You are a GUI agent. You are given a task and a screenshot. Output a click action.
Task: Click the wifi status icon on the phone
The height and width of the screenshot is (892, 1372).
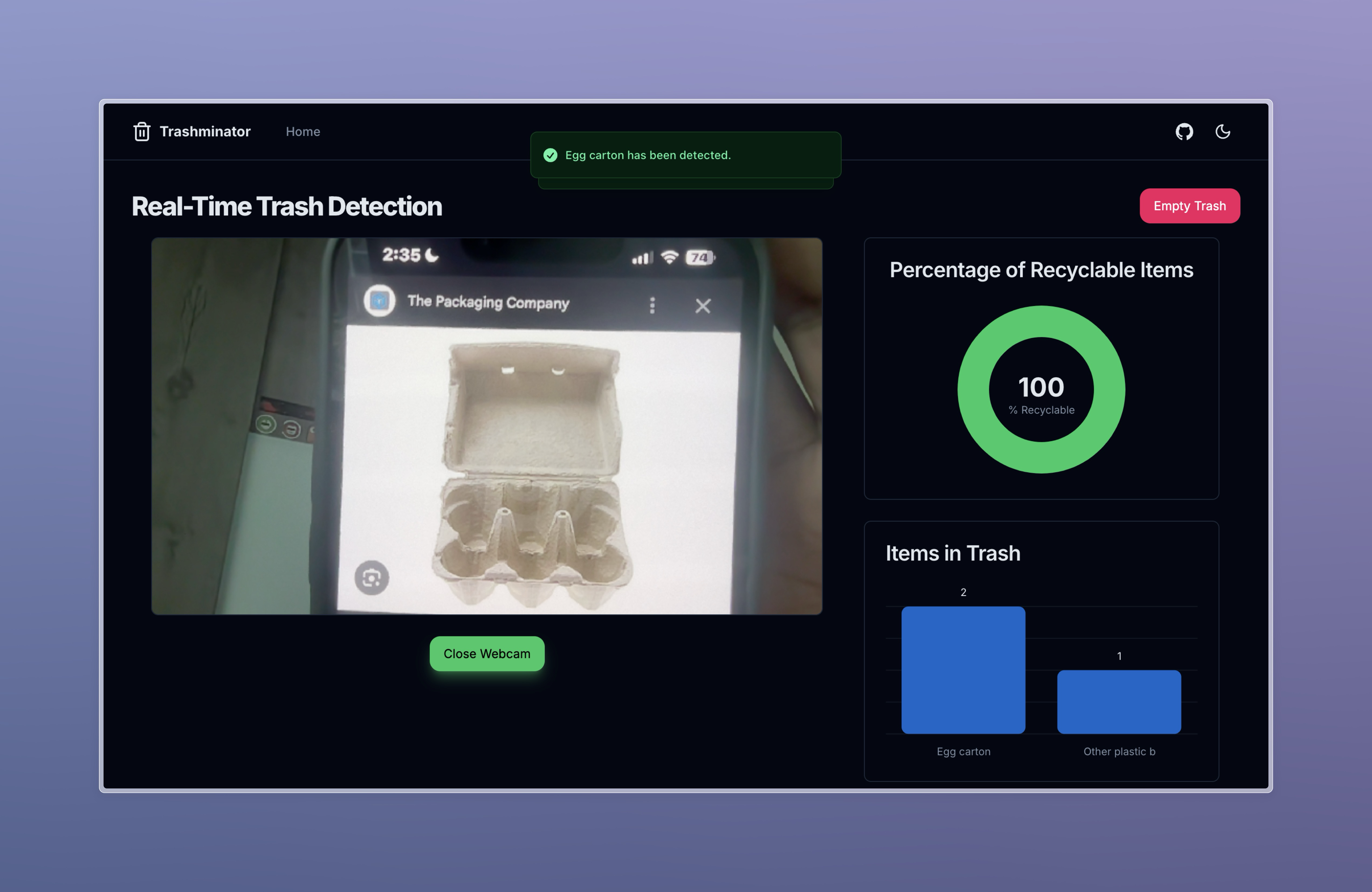pyautogui.click(x=669, y=257)
